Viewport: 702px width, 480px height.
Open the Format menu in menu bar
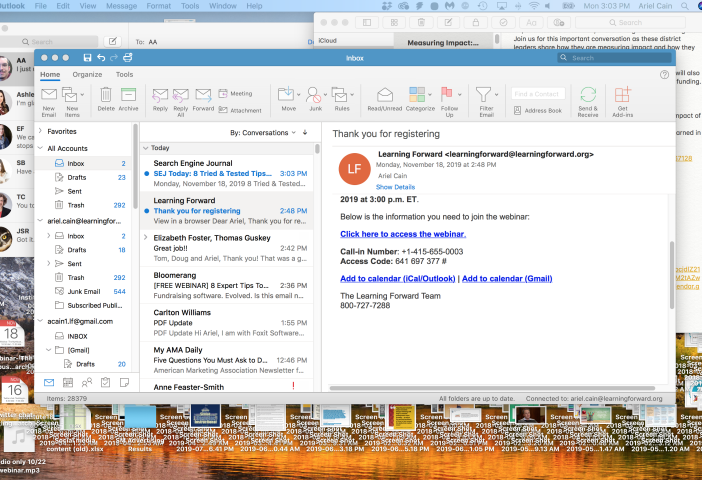(x=158, y=6)
